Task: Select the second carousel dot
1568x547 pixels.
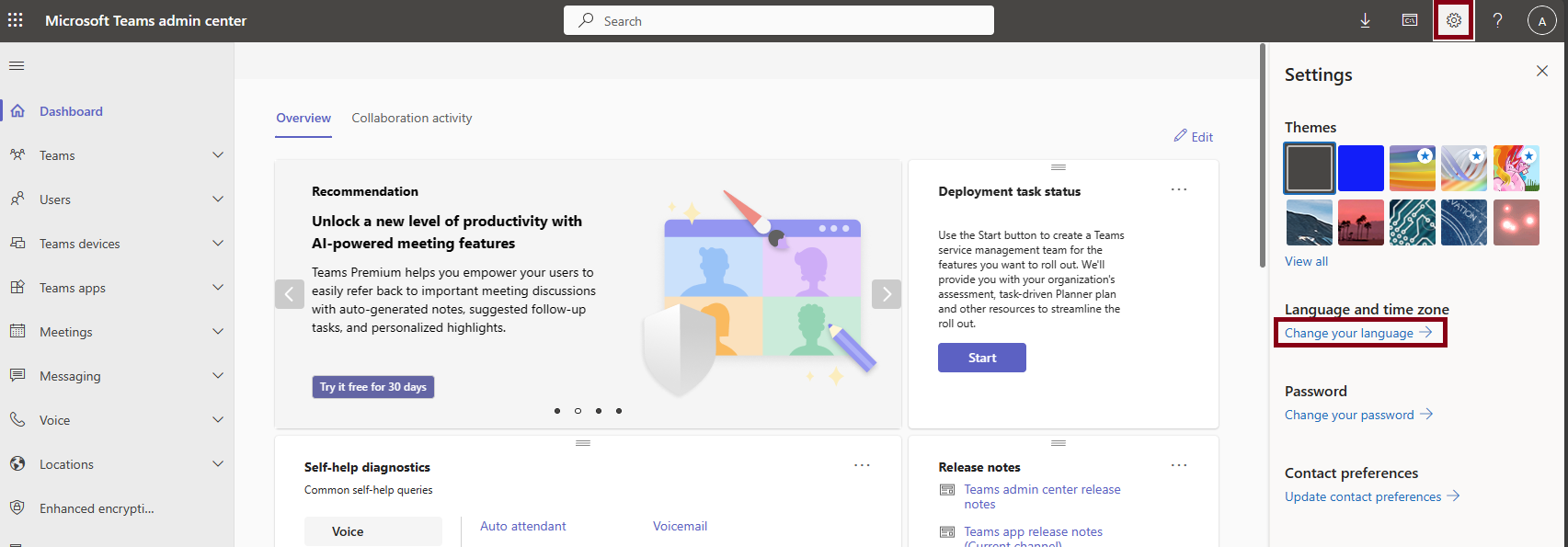Action: pos(578,411)
